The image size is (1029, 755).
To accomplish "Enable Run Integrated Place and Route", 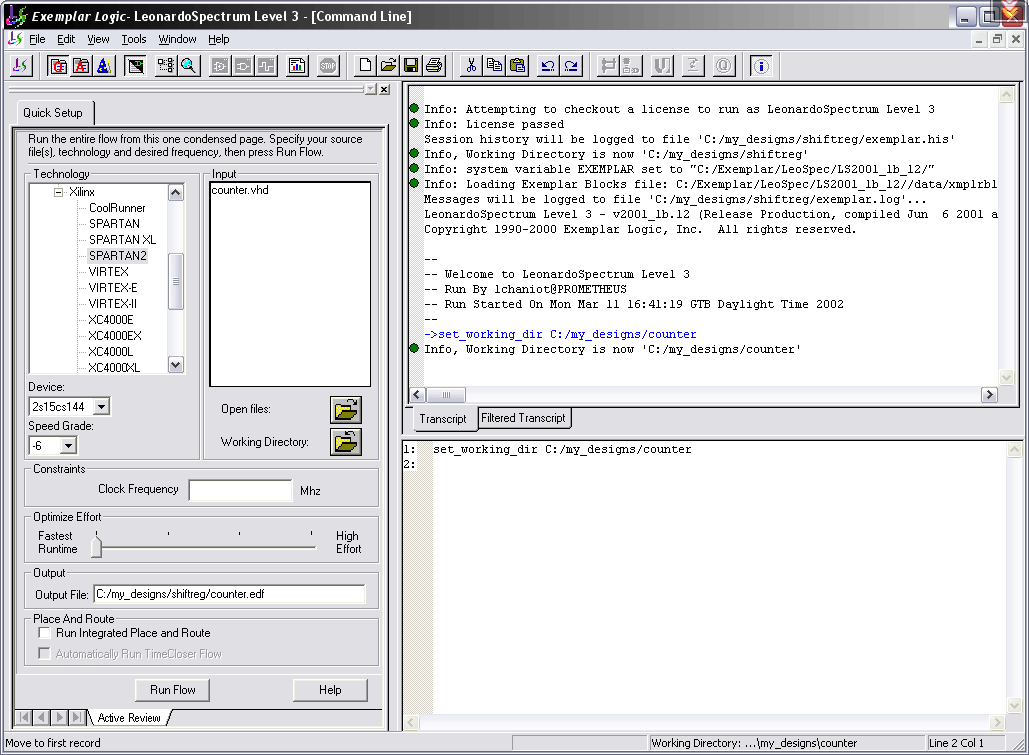I will (45, 633).
